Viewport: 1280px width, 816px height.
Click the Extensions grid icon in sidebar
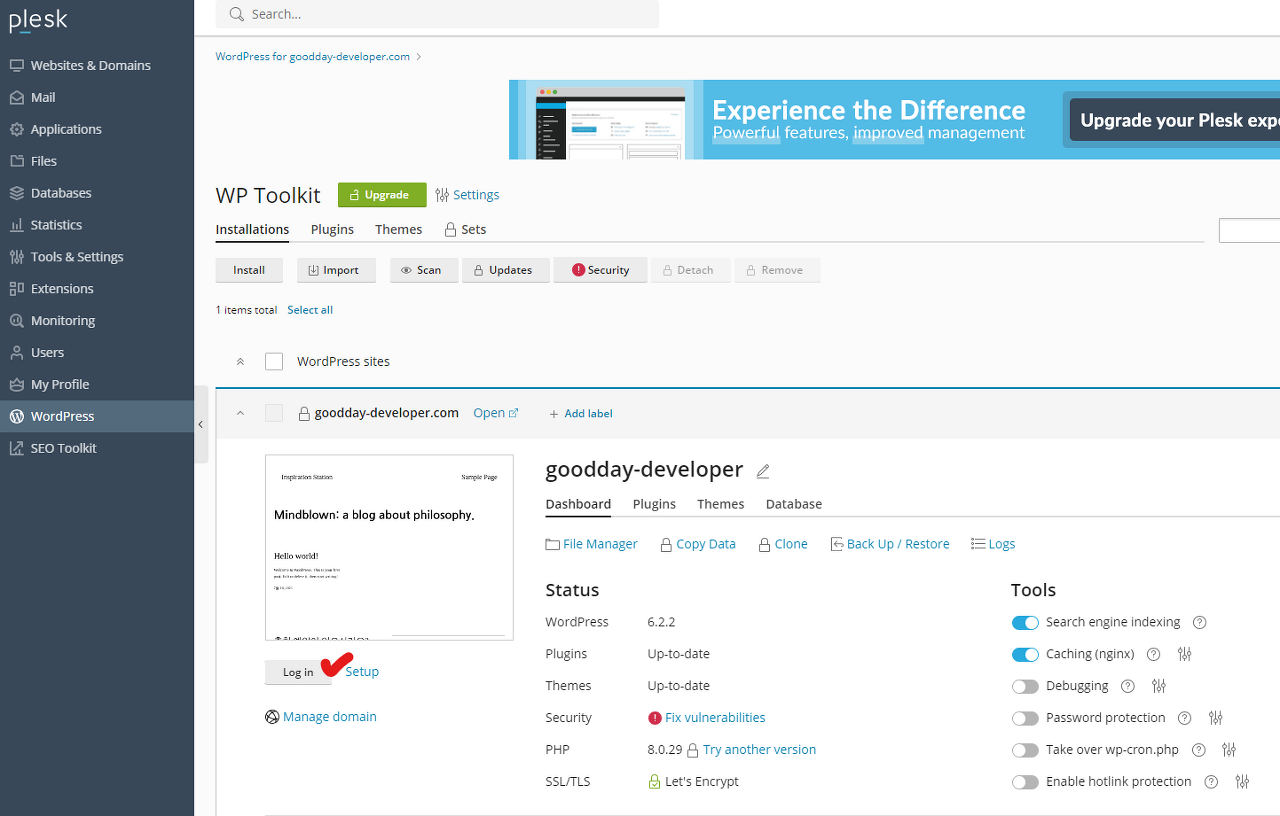coord(16,289)
